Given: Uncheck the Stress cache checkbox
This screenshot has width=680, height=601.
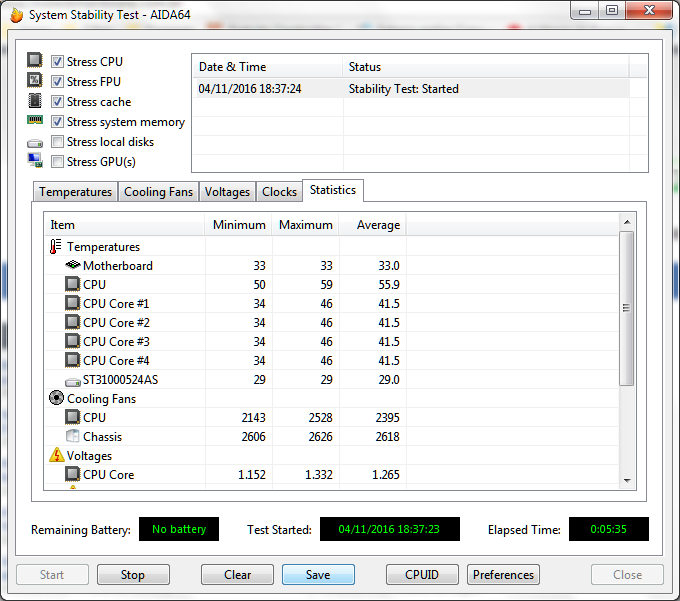Looking at the screenshot, I should [x=57, y=102].
